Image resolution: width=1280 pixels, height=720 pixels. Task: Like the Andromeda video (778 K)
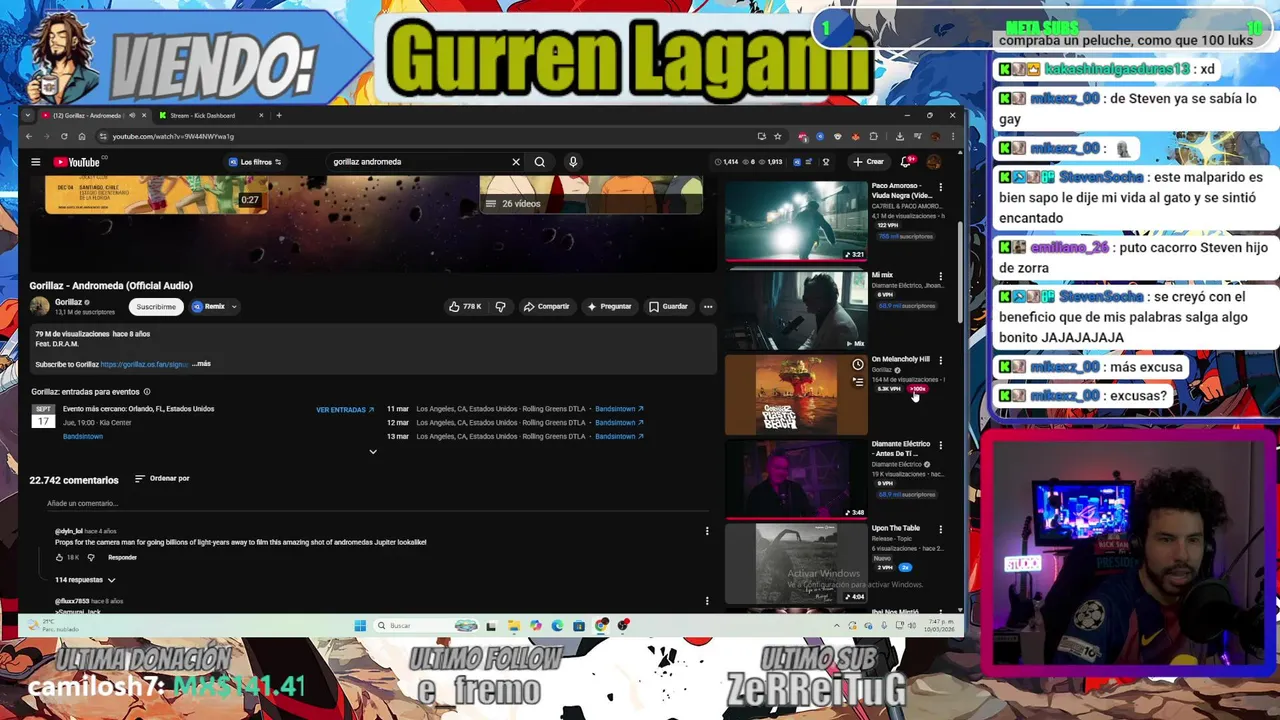465,307
